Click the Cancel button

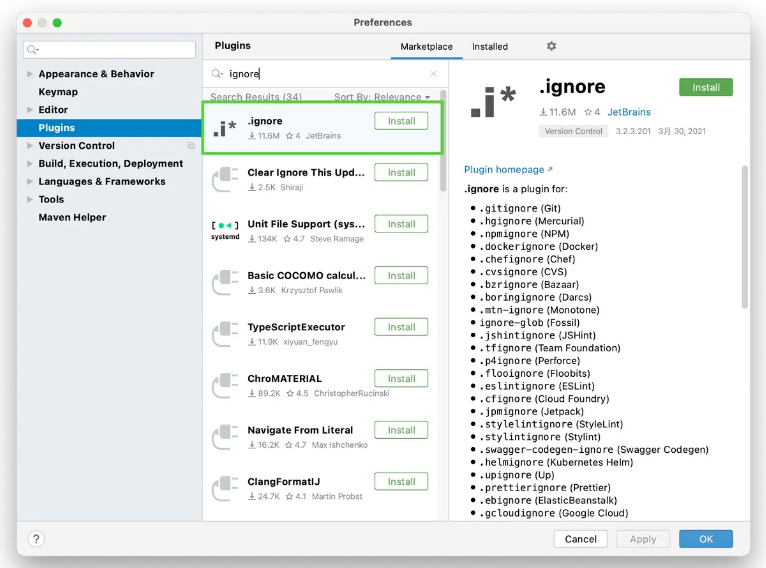click(x=580, y=539)
